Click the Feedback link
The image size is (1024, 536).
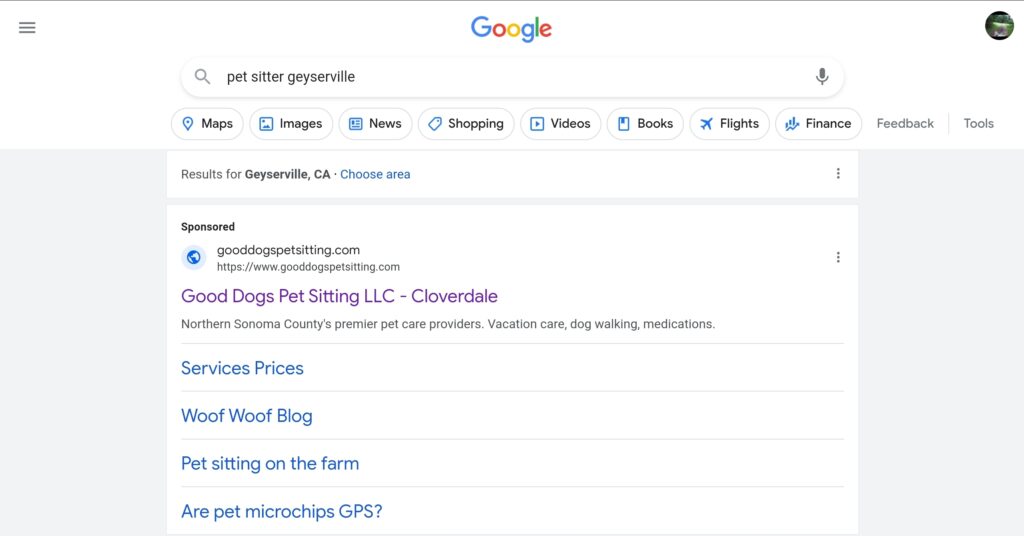(x=904, y=123)
